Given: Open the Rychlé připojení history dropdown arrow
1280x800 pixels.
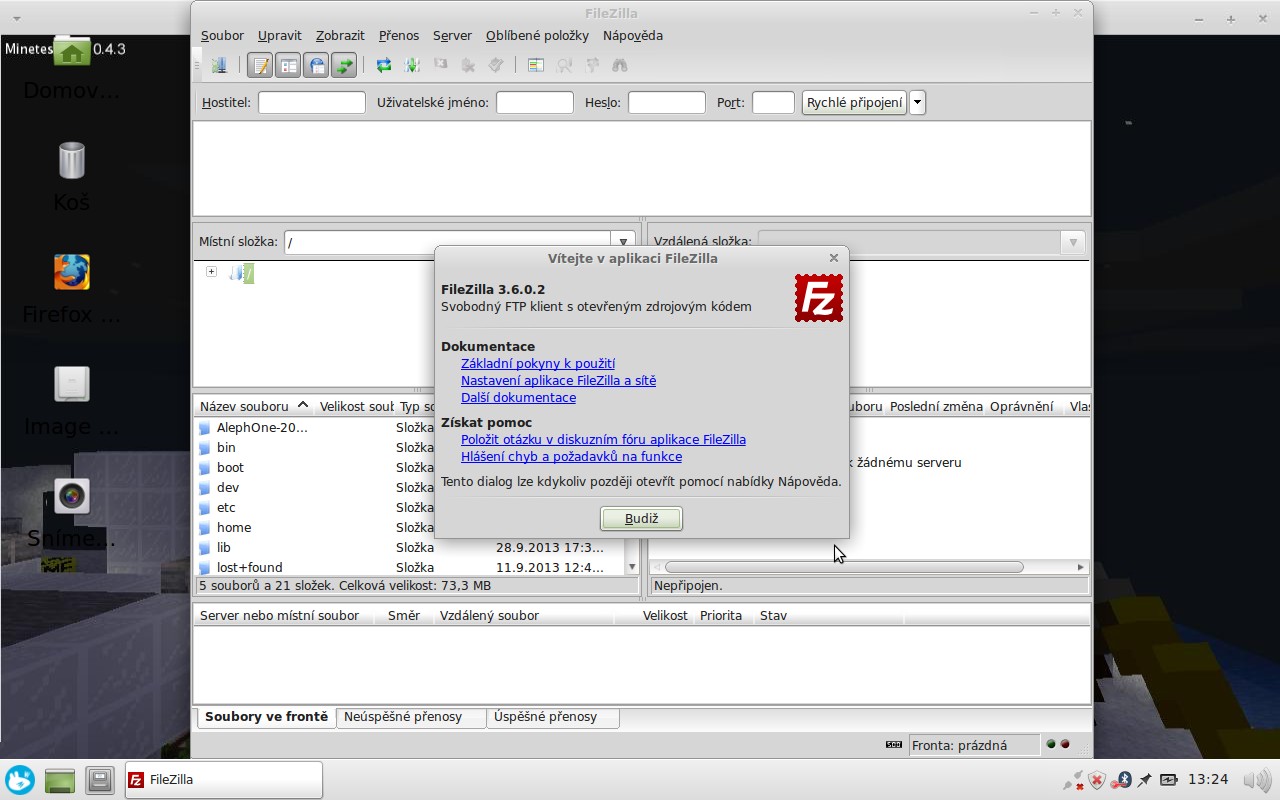Looking at the screenshot, I should (917, 102).
